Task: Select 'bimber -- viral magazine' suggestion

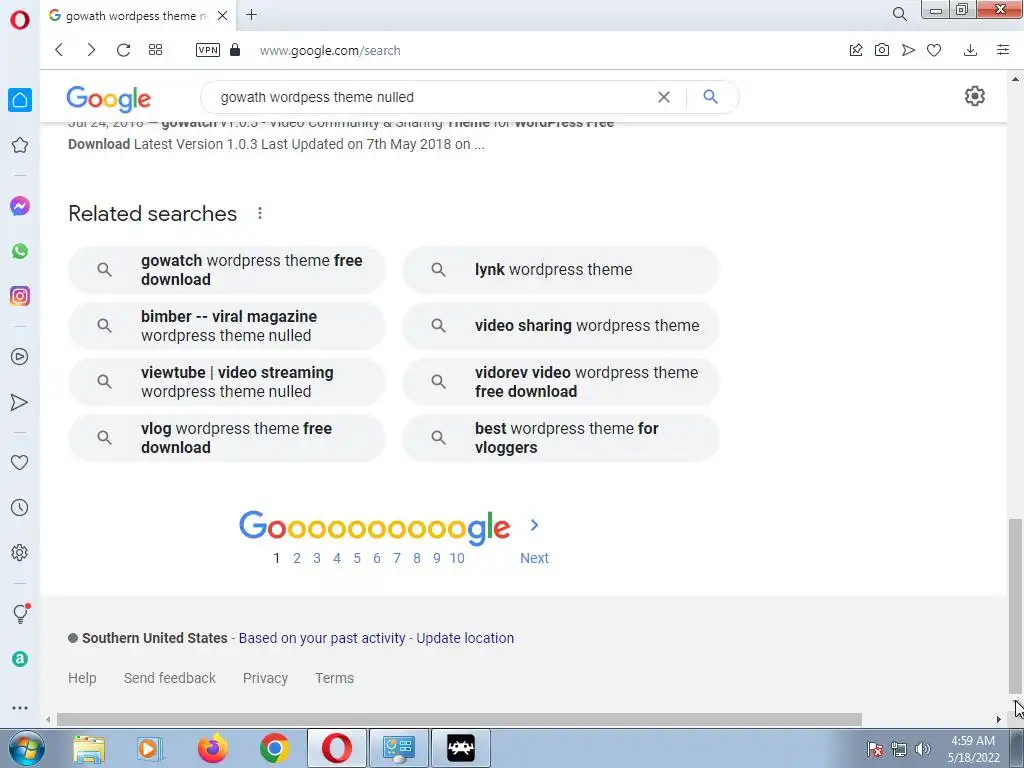Action: click(227, 326)
